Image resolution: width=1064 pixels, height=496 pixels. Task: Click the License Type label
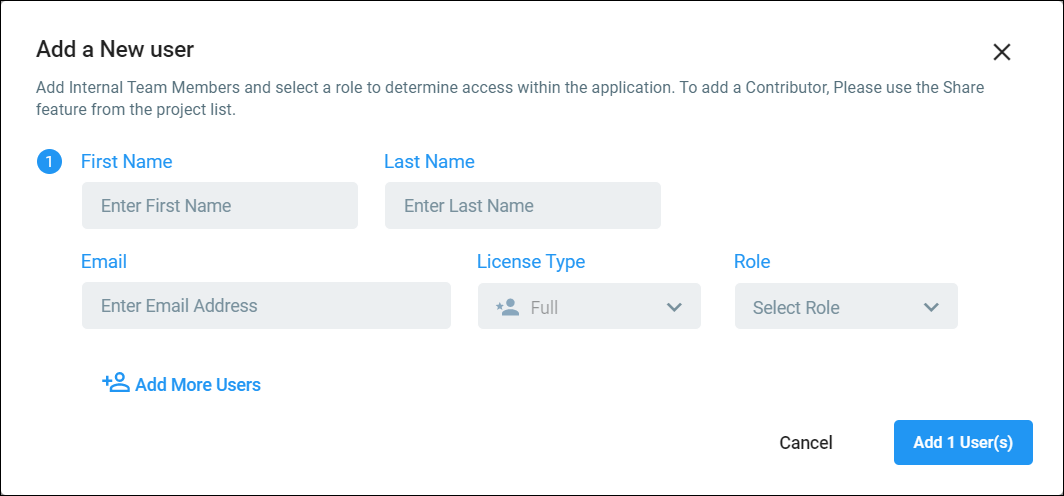point(531,261)
